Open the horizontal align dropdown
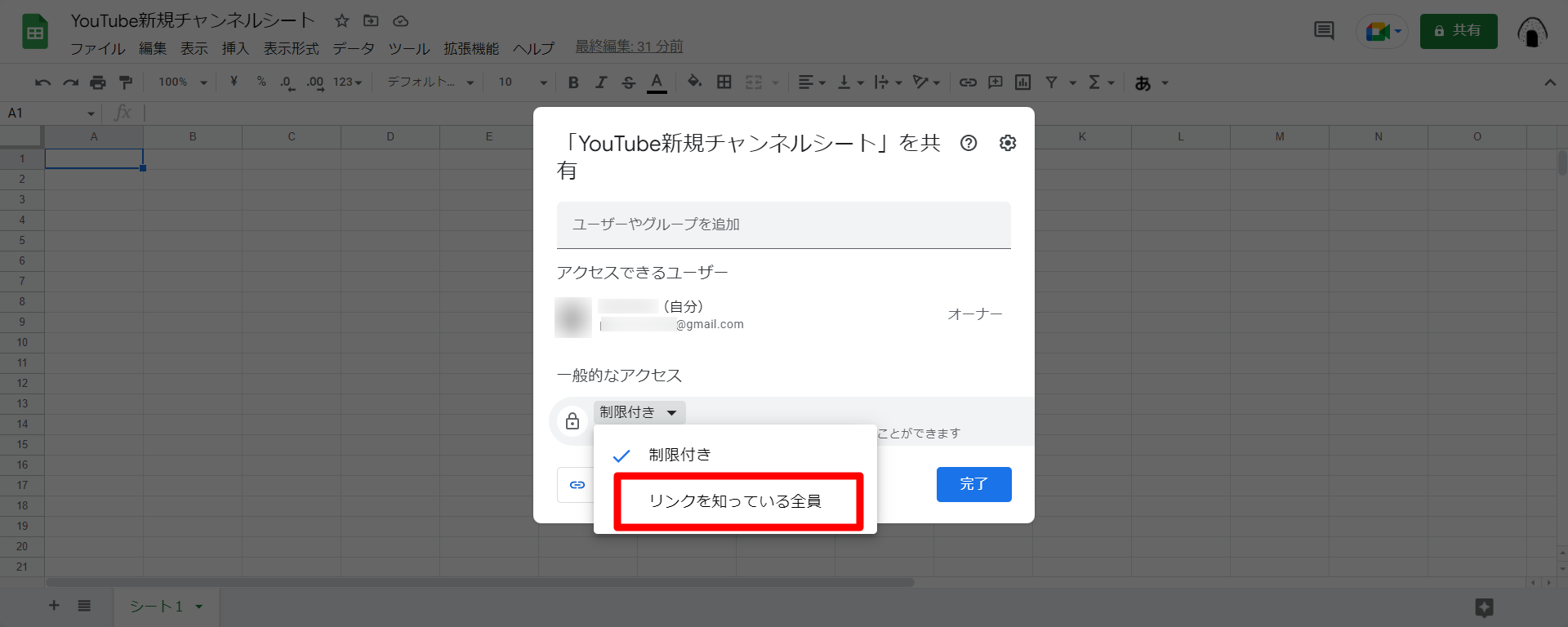 click(812, 82)
